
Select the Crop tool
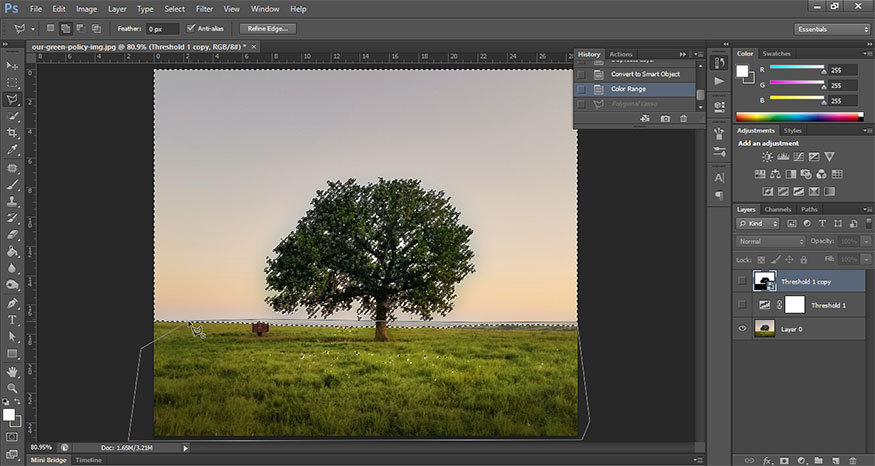(x=13, y=133)
